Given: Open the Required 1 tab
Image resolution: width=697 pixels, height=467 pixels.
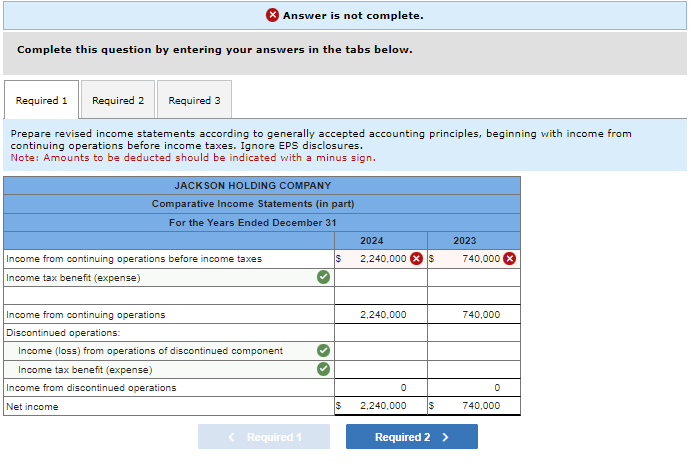Looking at the screenshot, I should (x=41, y=100).
